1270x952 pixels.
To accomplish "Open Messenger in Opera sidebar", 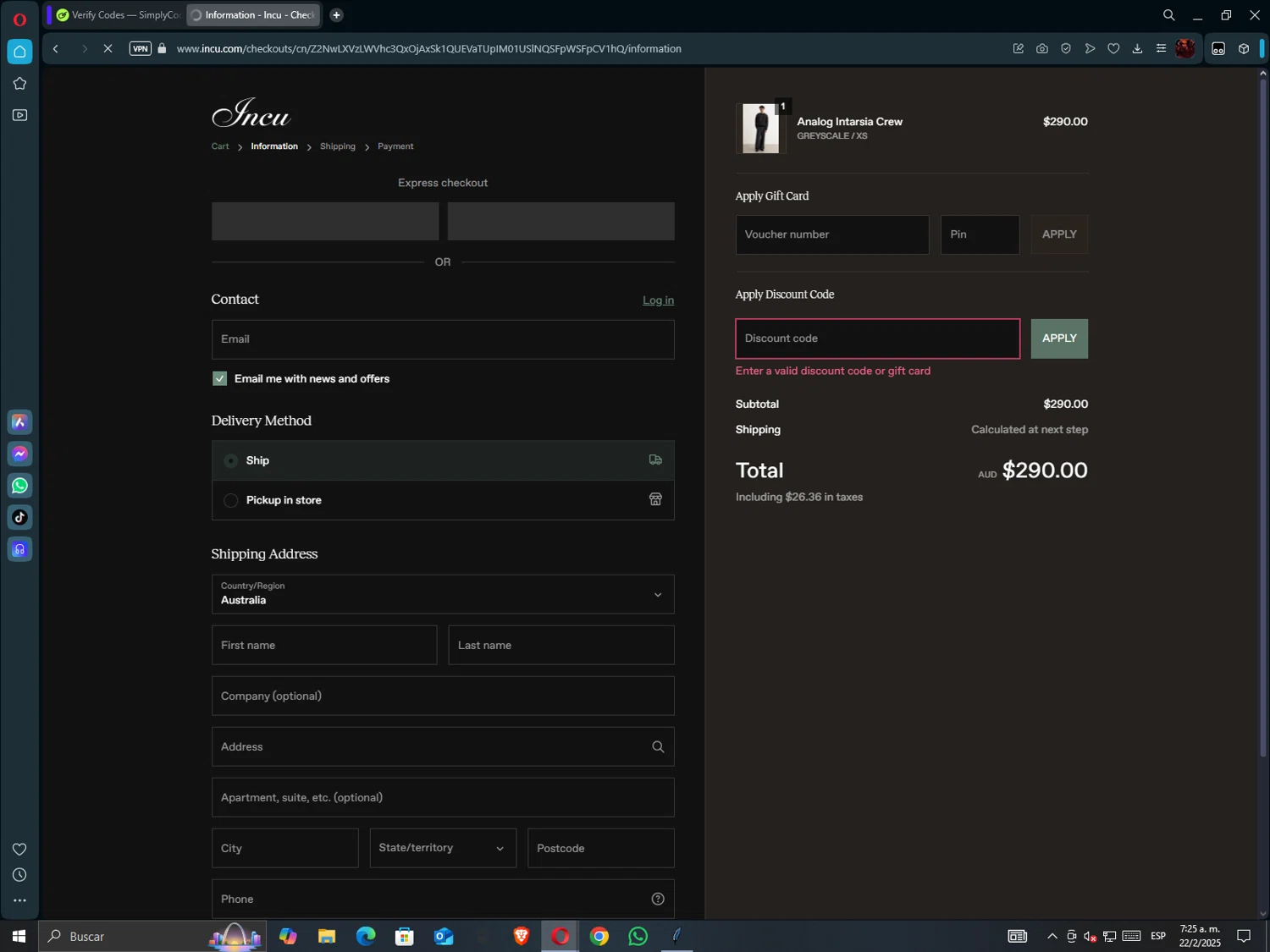I will [x=19, y=454].
